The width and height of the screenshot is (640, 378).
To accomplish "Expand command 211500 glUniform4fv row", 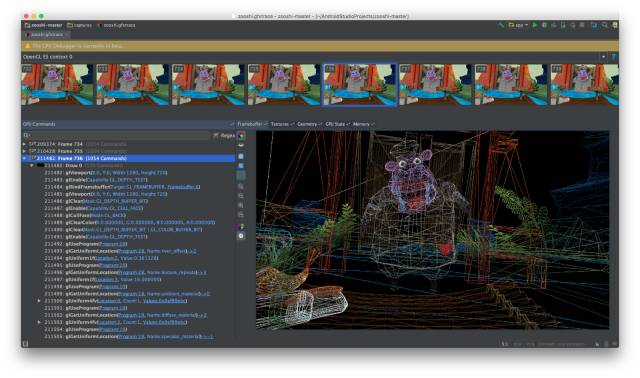I will pos(39,301).
